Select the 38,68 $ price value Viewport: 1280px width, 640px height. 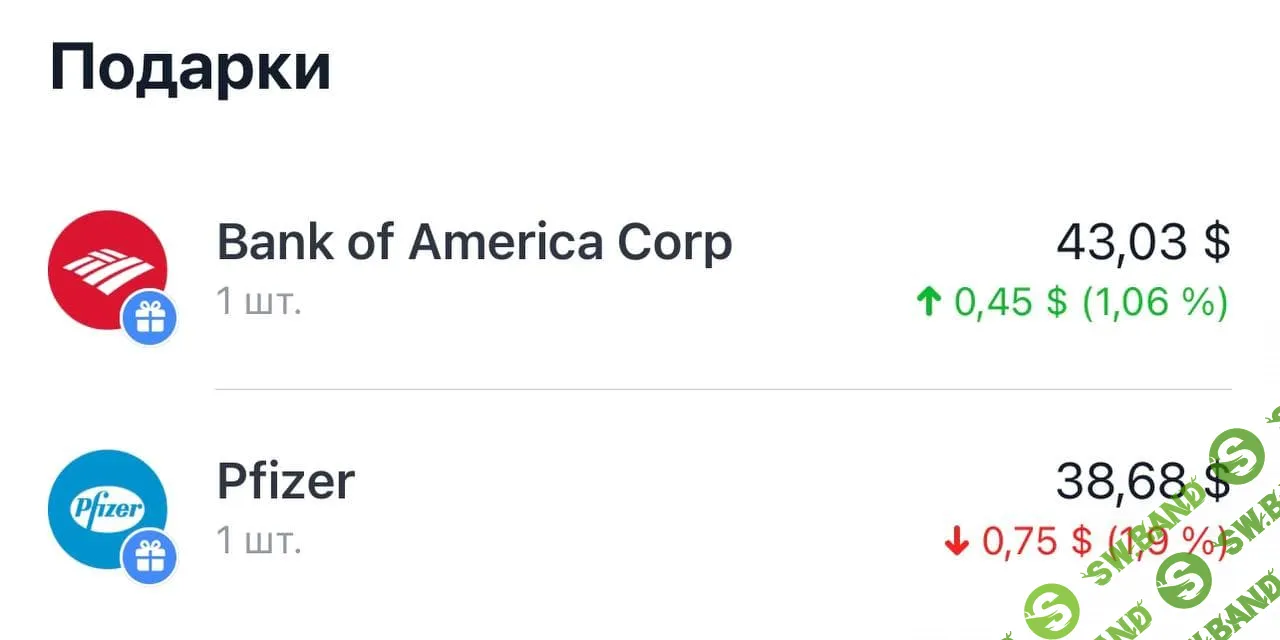[x=1143, y=482]
